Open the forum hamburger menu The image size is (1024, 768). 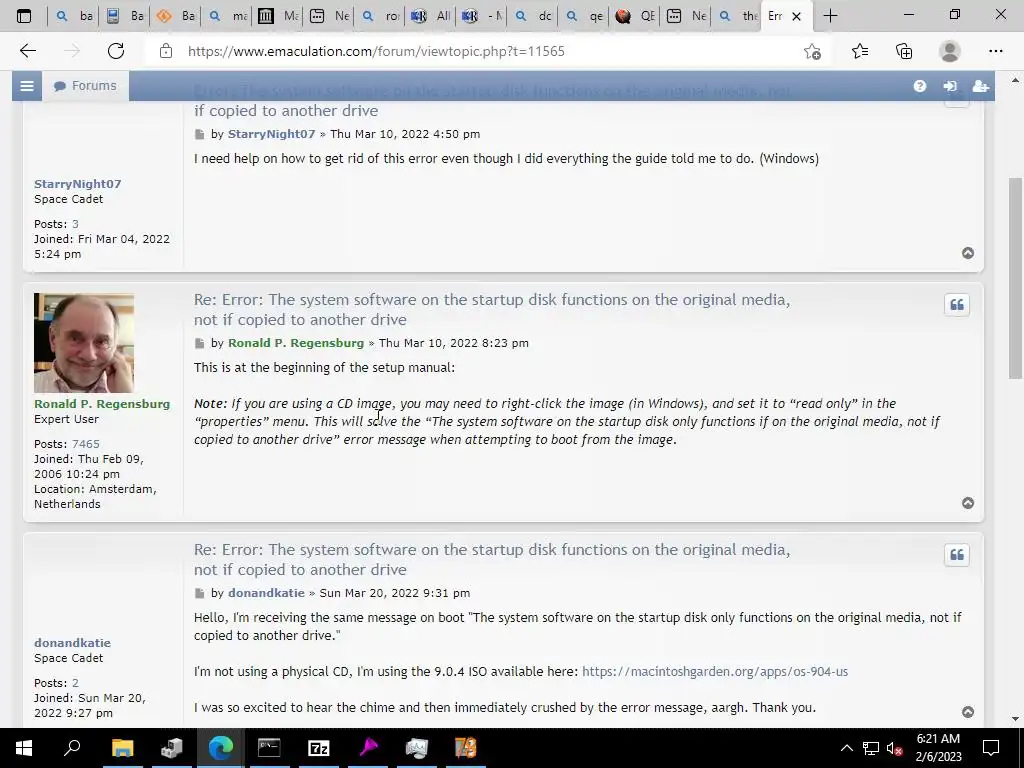click(x=27, y=86)
